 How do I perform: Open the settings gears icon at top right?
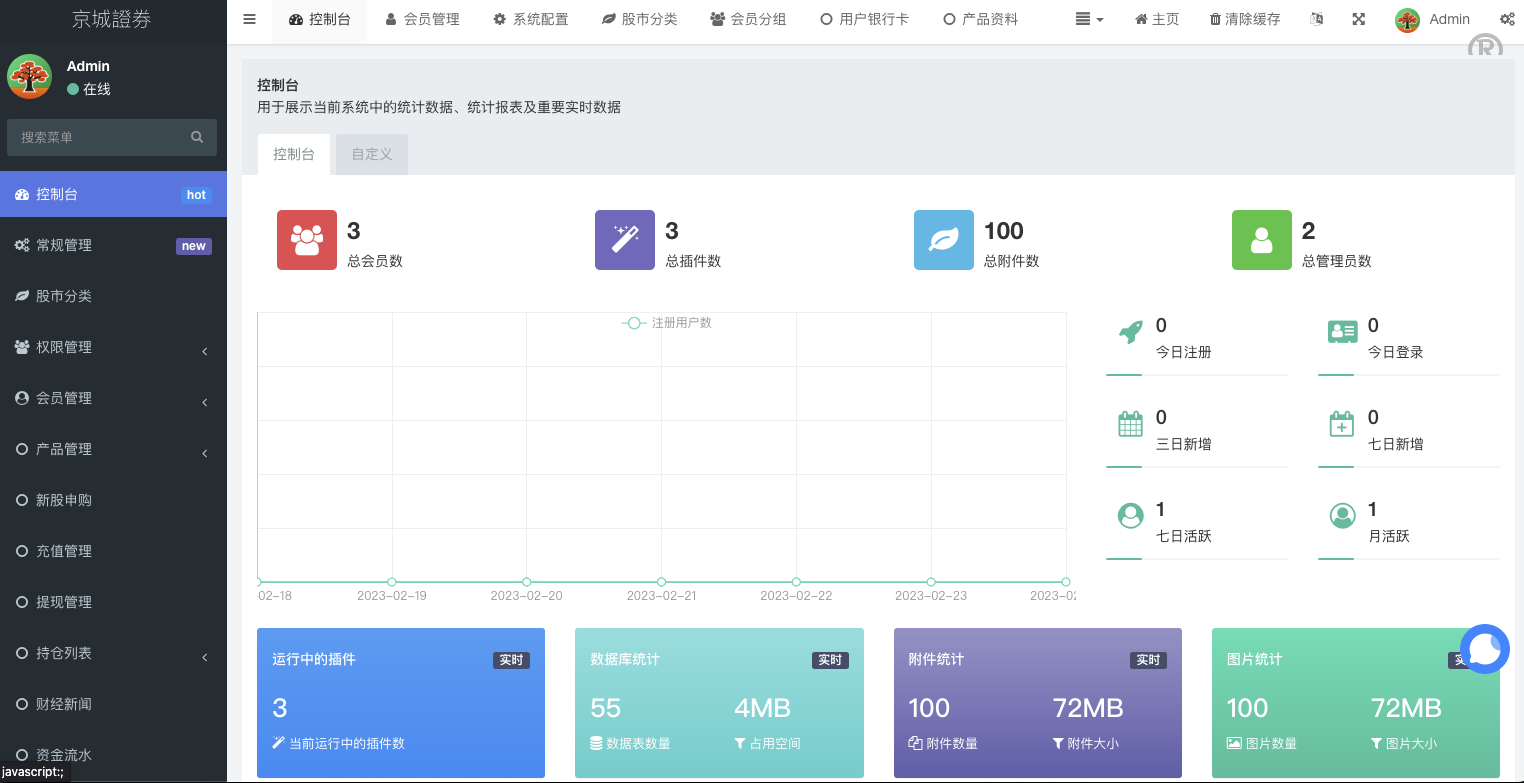click(x=1507, y=19)
